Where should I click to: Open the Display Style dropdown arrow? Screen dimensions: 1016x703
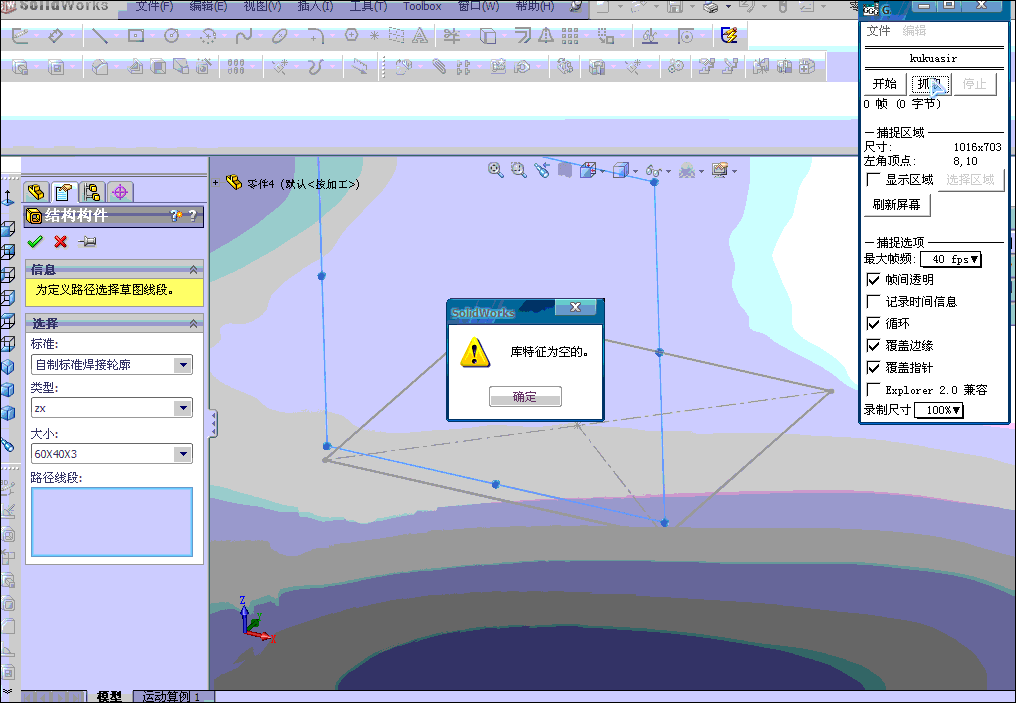pos(635,172)
